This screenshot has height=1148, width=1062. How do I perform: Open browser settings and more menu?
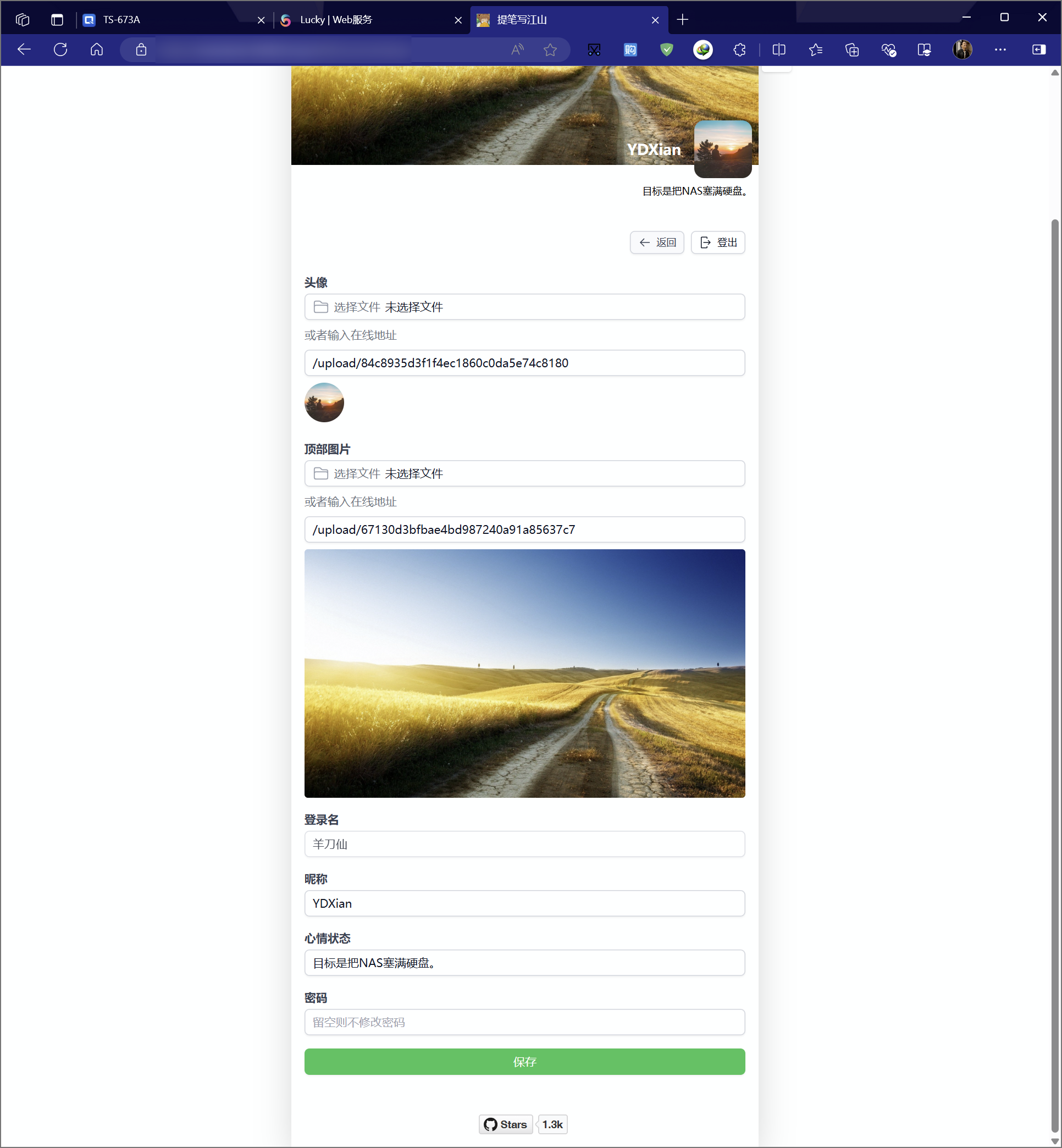click(1000, 50)
